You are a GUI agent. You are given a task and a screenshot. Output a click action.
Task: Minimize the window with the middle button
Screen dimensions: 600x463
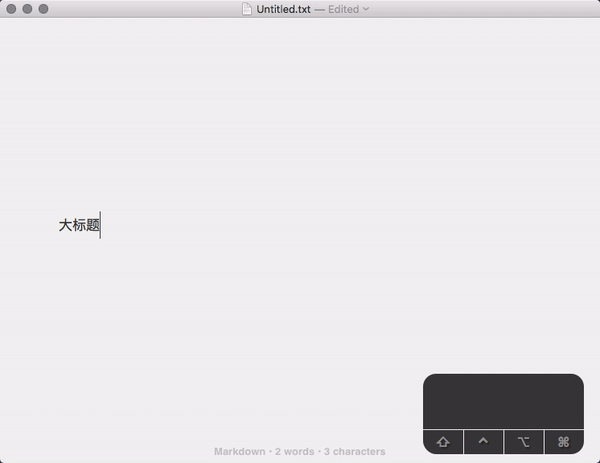[x=27, y=9]
